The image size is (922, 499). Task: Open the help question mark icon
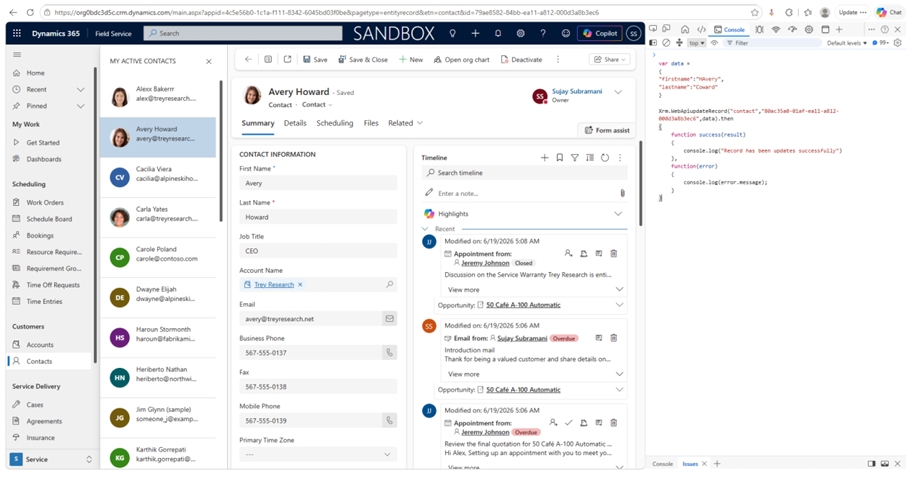click(x=543, y=34)
